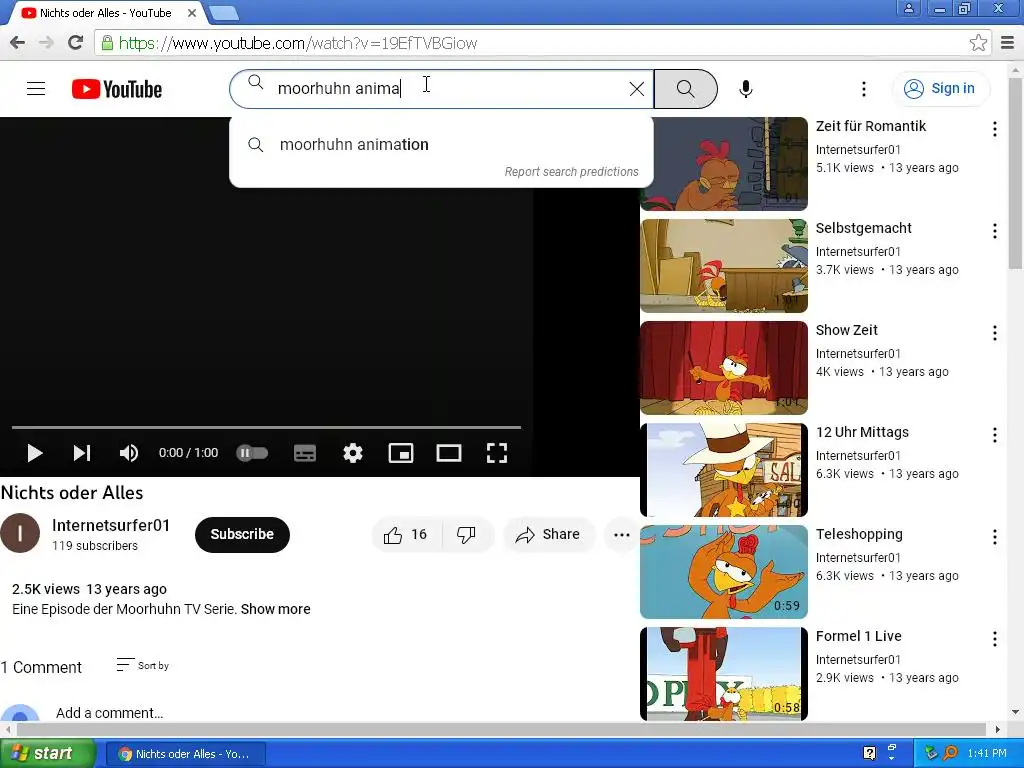The image size is (1024, 768).
Task: Open a new browser tab
Action: click(x=224, y=13)
